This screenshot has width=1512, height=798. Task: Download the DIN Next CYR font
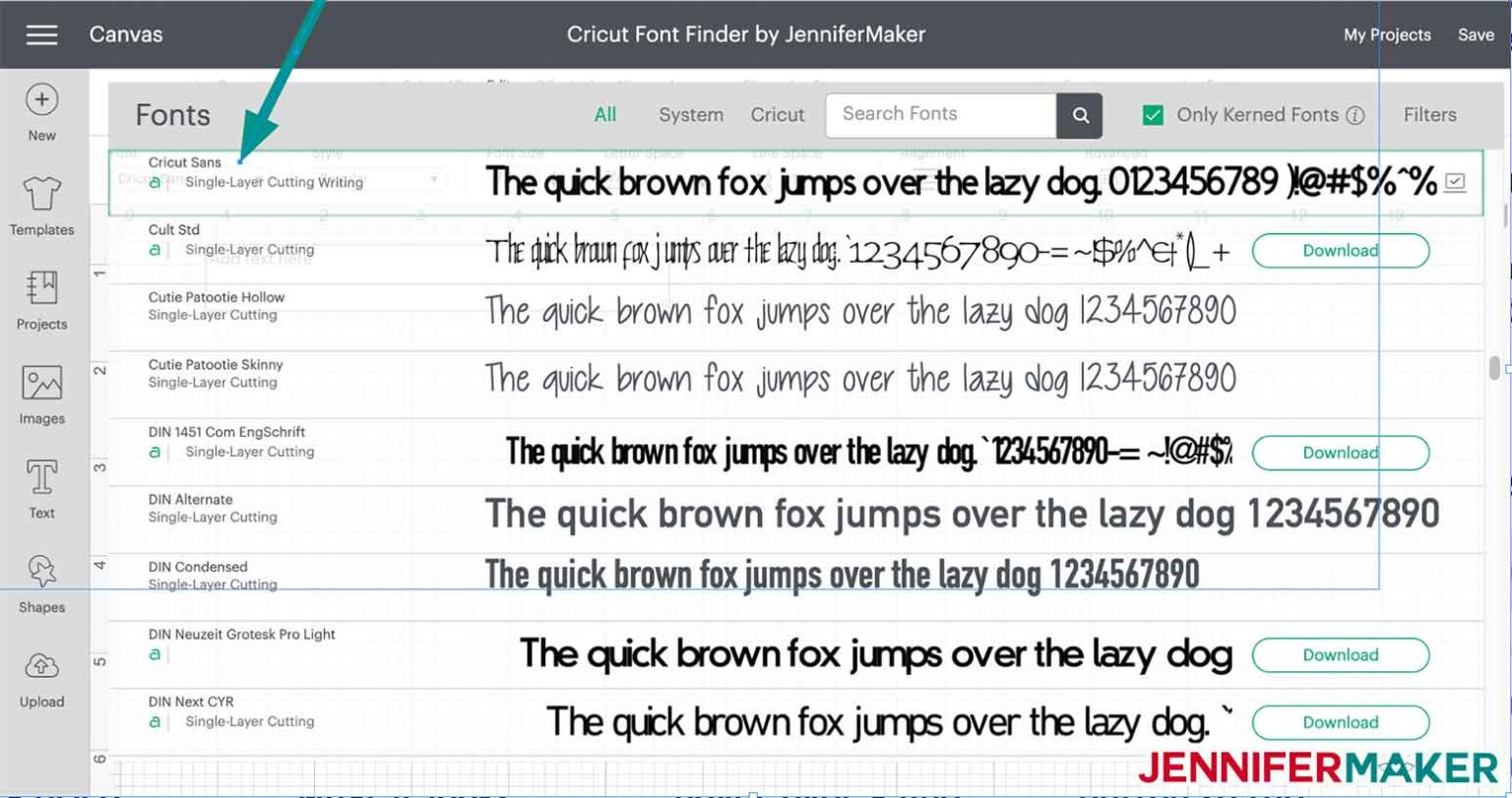click(1340, 722)
